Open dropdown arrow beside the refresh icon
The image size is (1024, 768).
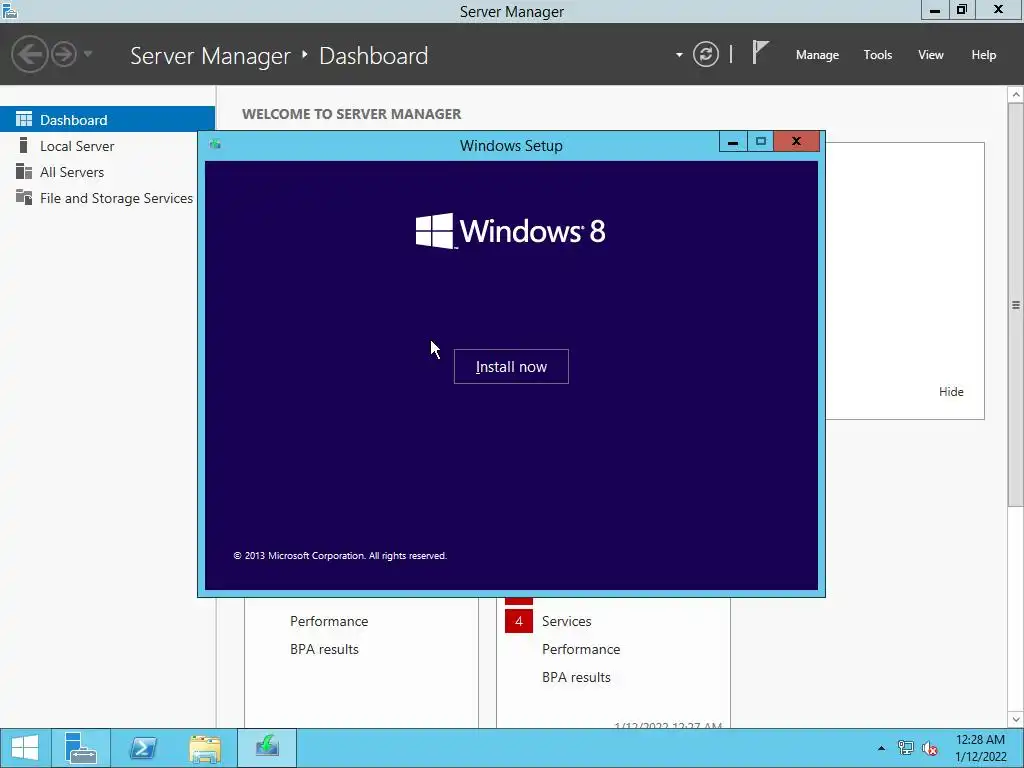pos(679,55)
